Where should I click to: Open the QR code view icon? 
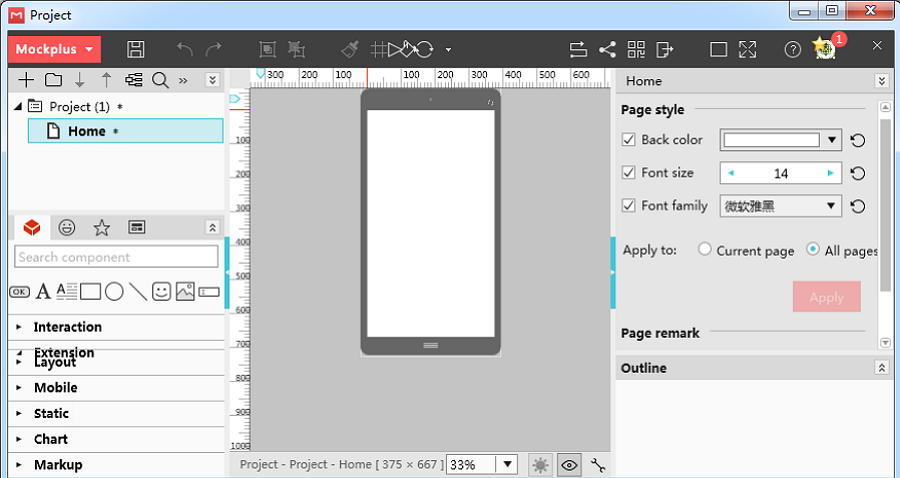tap(636, 49)
